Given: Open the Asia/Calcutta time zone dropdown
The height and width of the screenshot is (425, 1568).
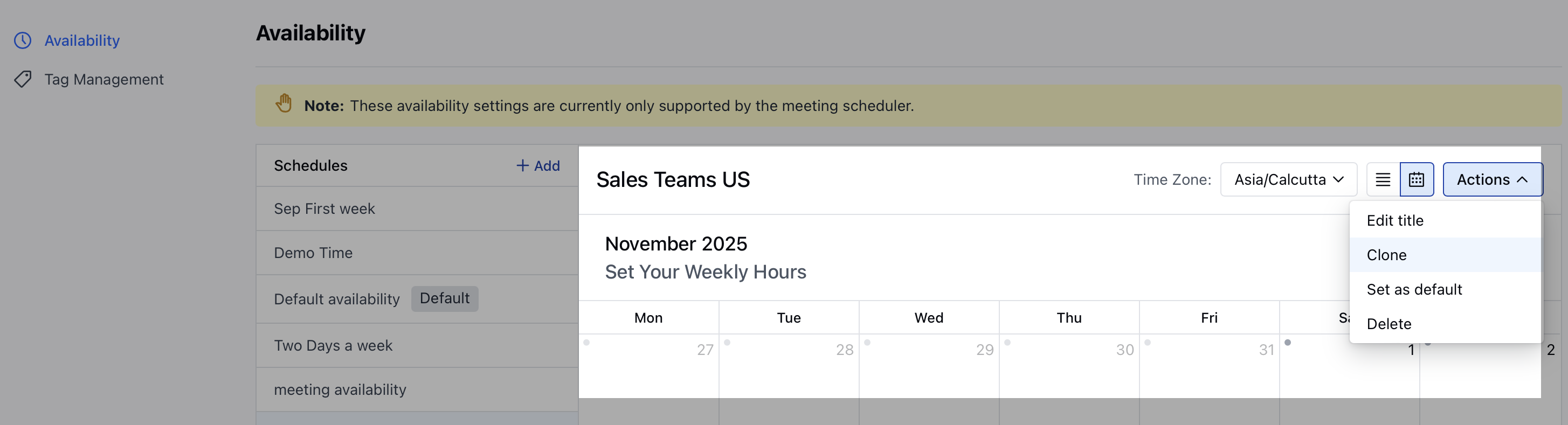Looking at the screenshot, I should 1288,180.
